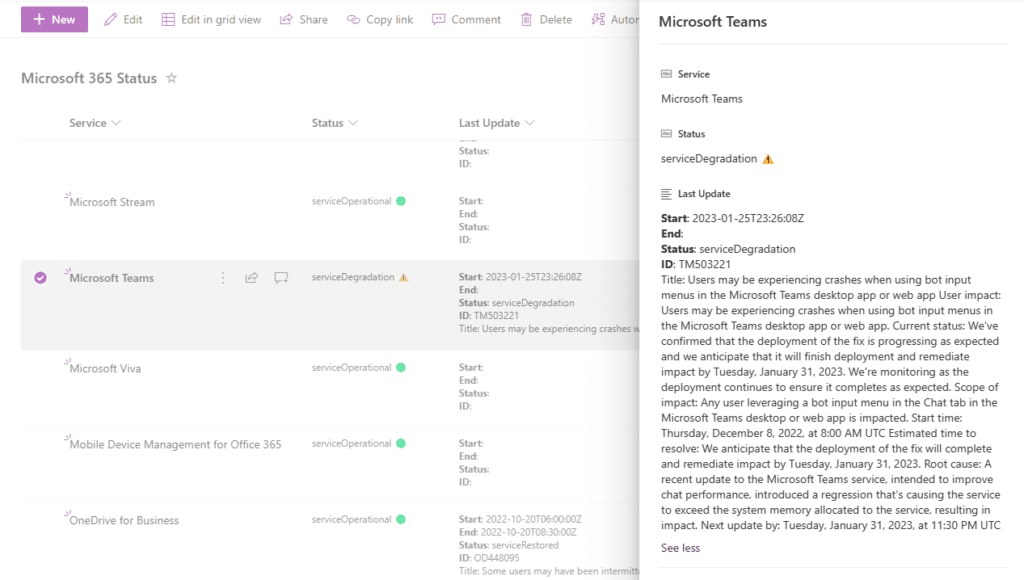Open more actions for Microsoft Teams row
The width and height of the screenshot is (1024, 580).
coord(223,278)
